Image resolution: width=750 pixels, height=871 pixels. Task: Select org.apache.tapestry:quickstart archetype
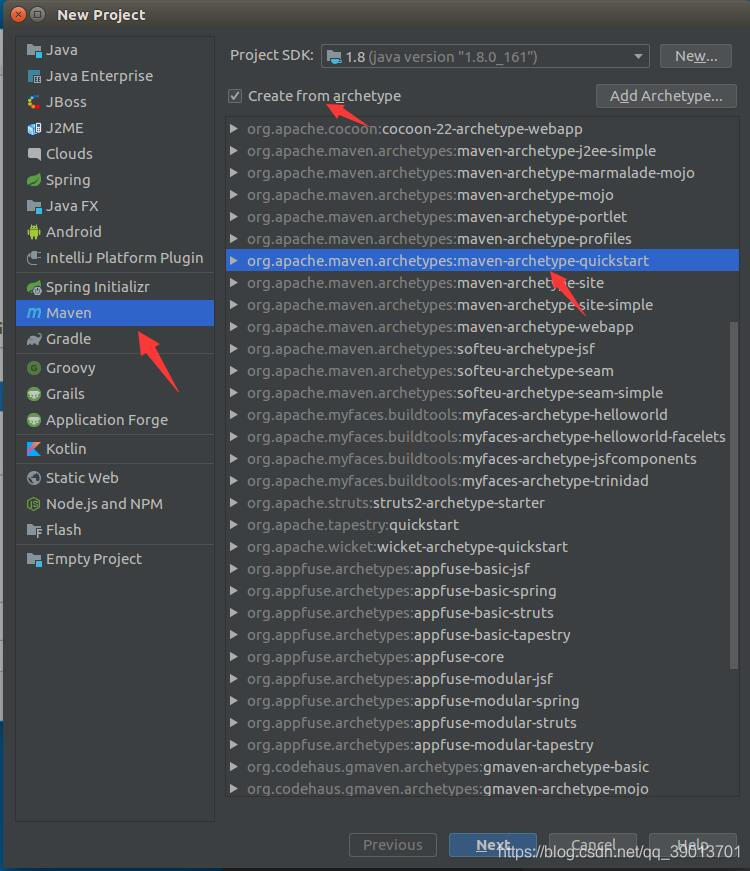tap(482, 525)
